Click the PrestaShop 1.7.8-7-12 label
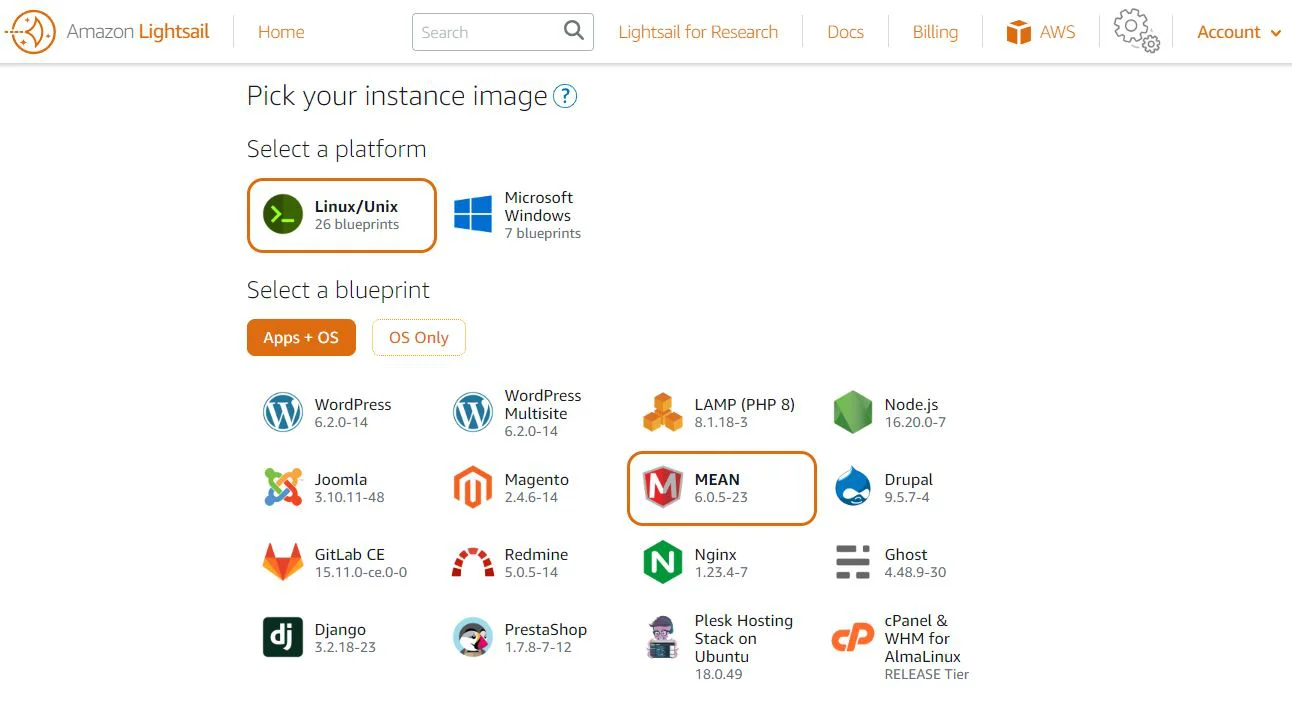Viewport: 1292px width, 707px height. tap(546, 638)
